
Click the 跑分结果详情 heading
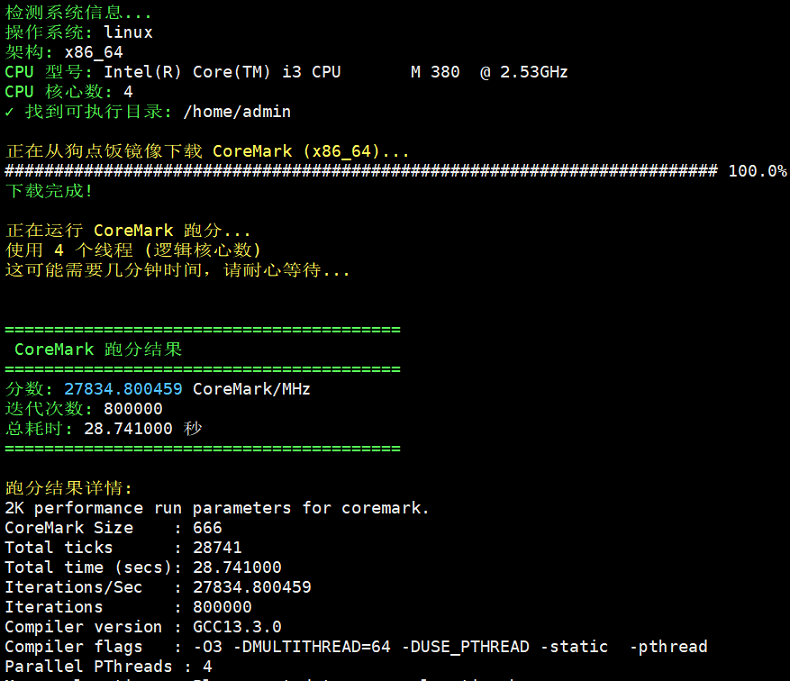[68, 488]
